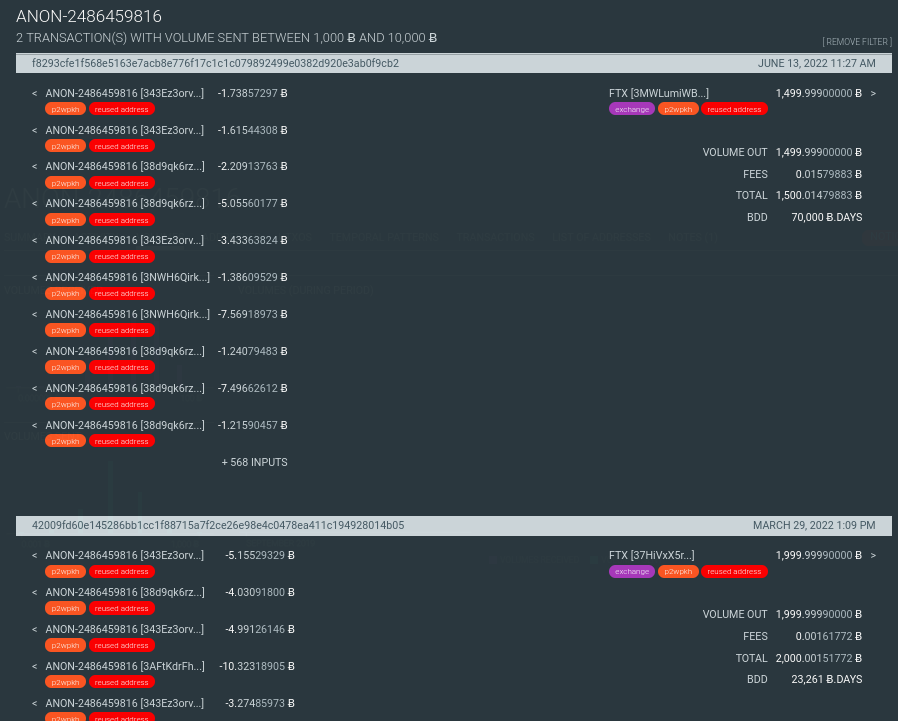Click exchange tag under FTX [3MWLumiWB...]
This screenshot has width=898, height=721.
pos(632,109)
